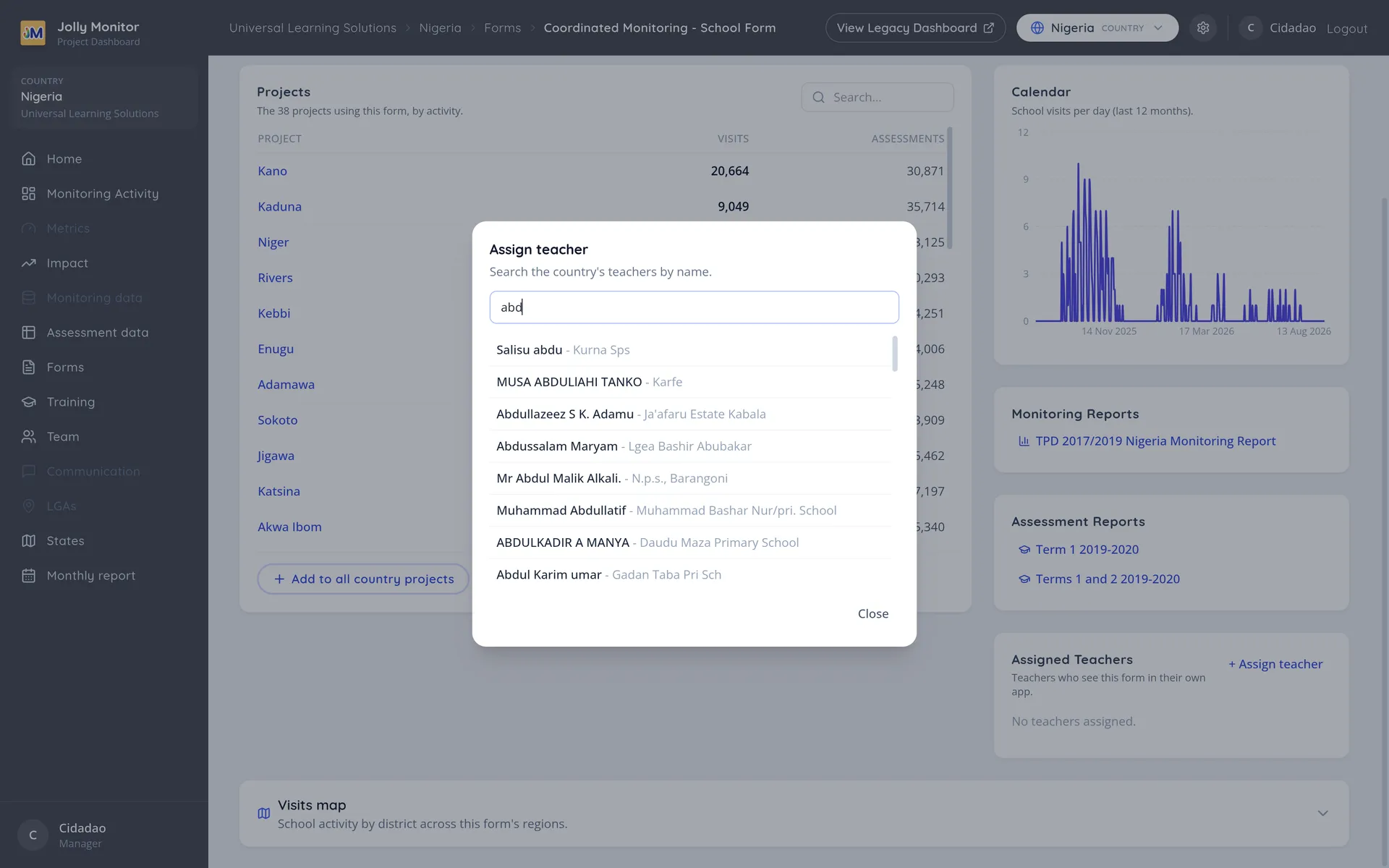Open the Niger project

coord(273,242)
